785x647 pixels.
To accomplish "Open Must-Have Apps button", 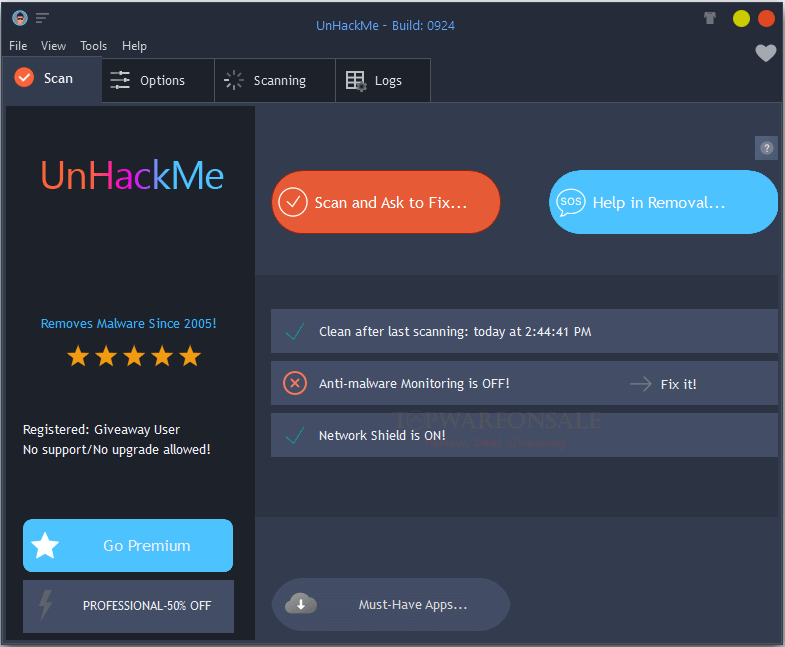I will [x=390, y=604].
